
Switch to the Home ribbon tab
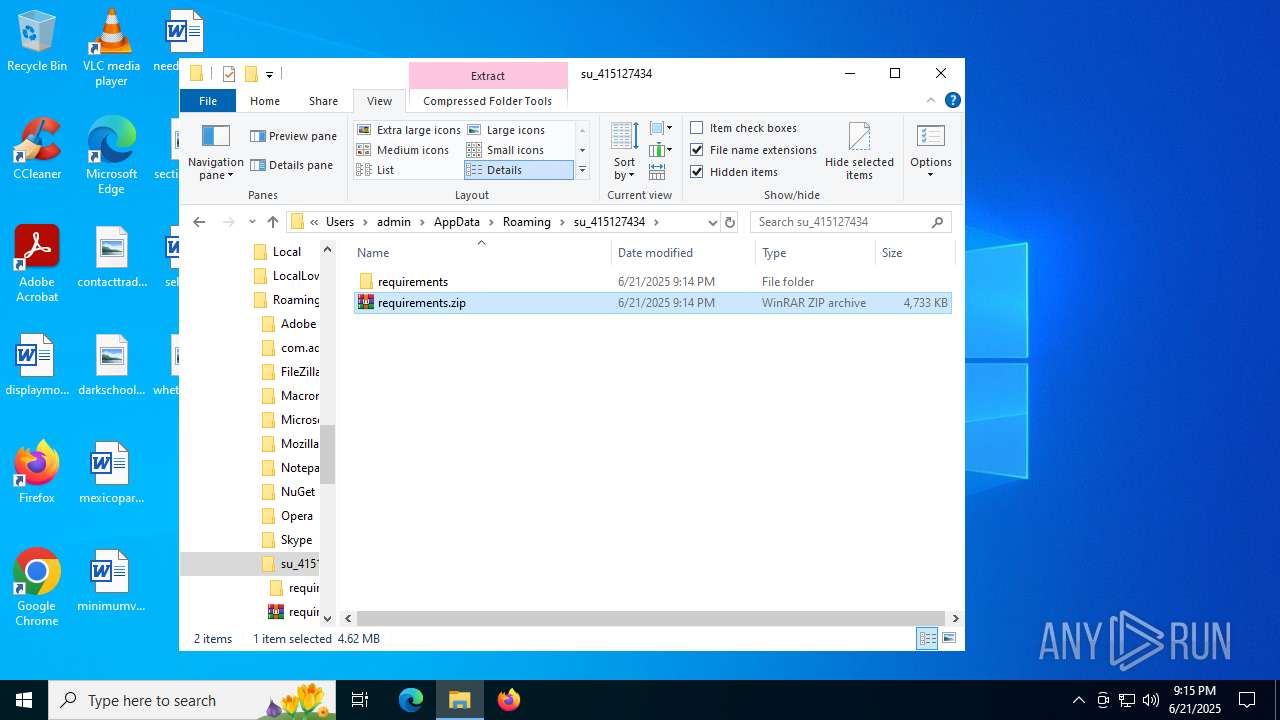pyautogui.click(x=265, y=101)
